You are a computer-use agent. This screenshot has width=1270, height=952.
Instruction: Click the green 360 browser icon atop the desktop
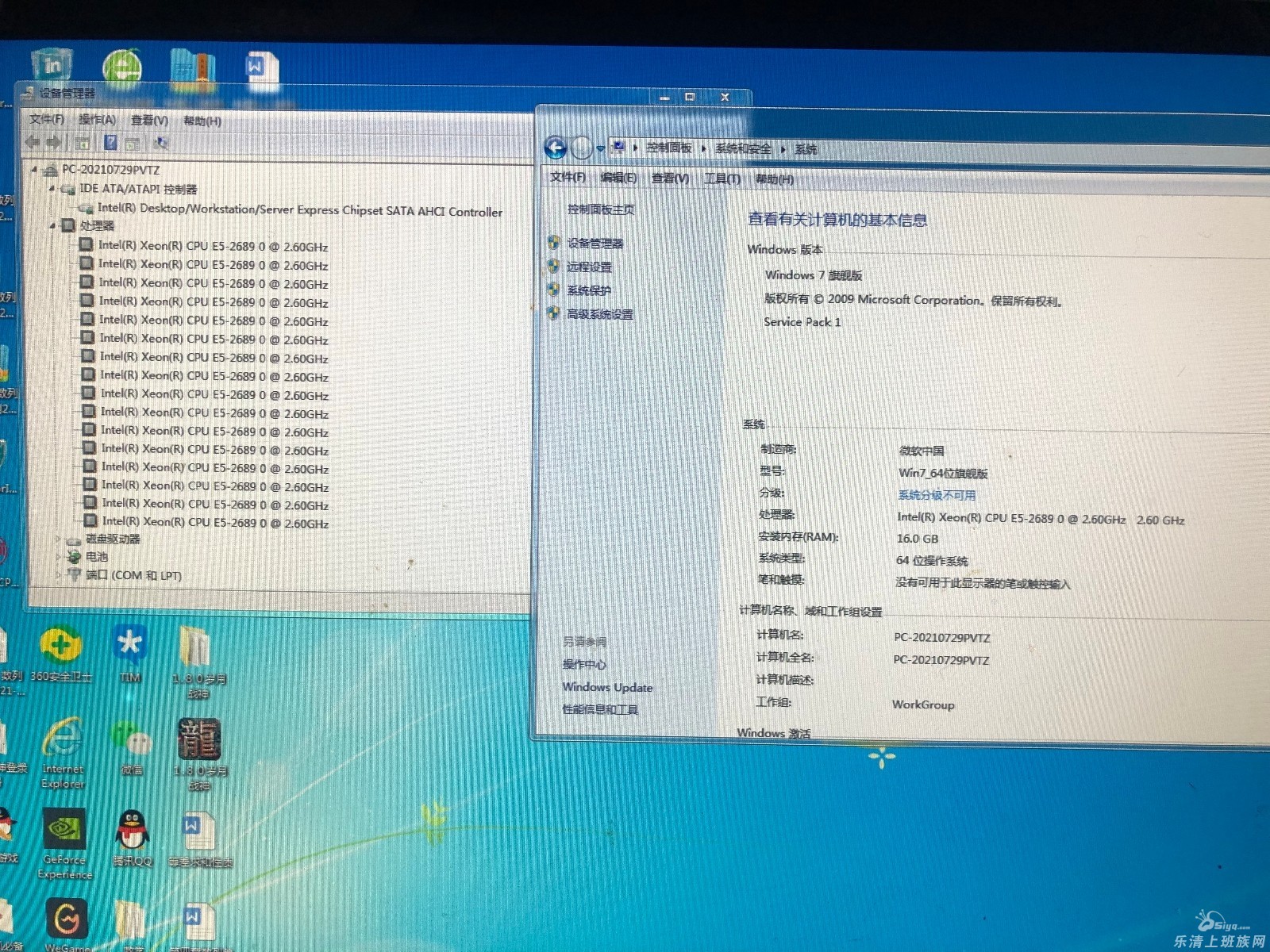pos(121,69)
